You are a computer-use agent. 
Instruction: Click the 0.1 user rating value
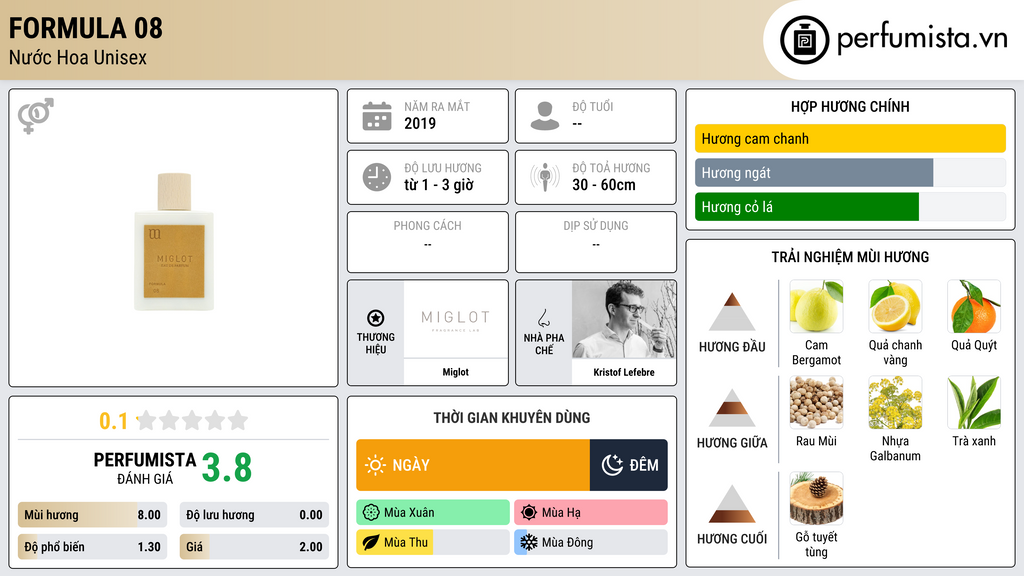click(114, 421)
